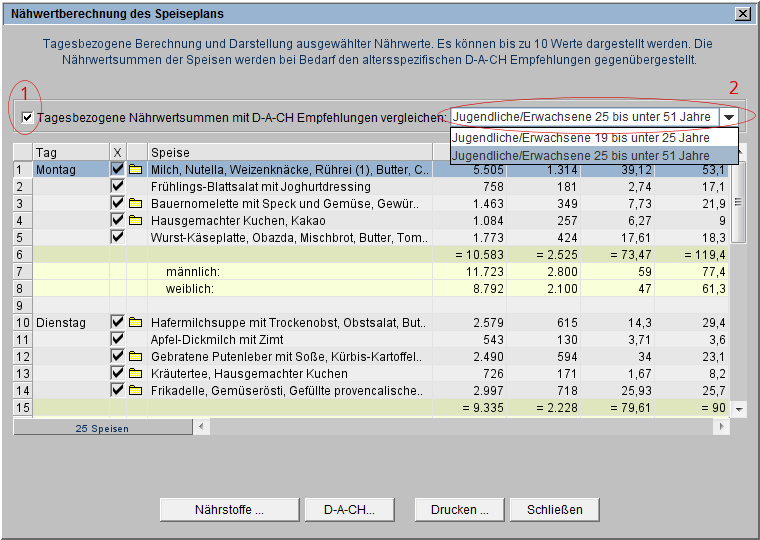Open folder icon for Hafermilchsuppe row
The width and height of the screenshot is (760, 540).
tap(135, 323)
